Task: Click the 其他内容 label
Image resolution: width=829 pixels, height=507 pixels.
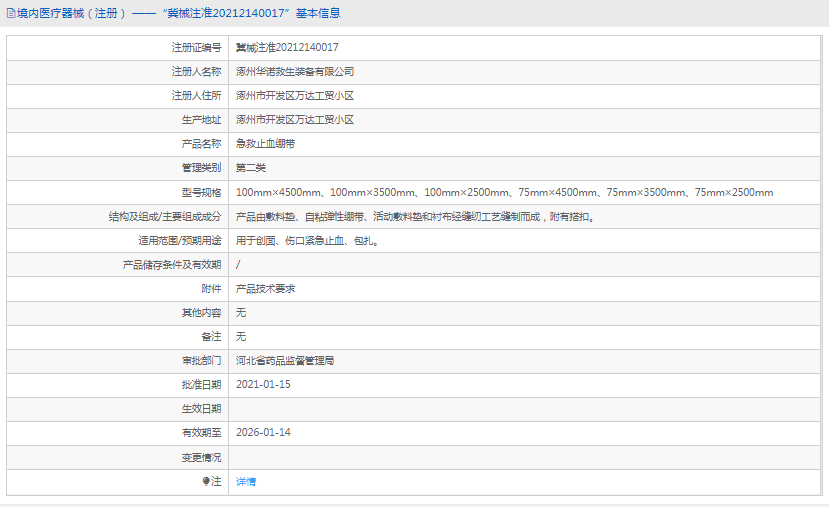Action: click(201, 313)
